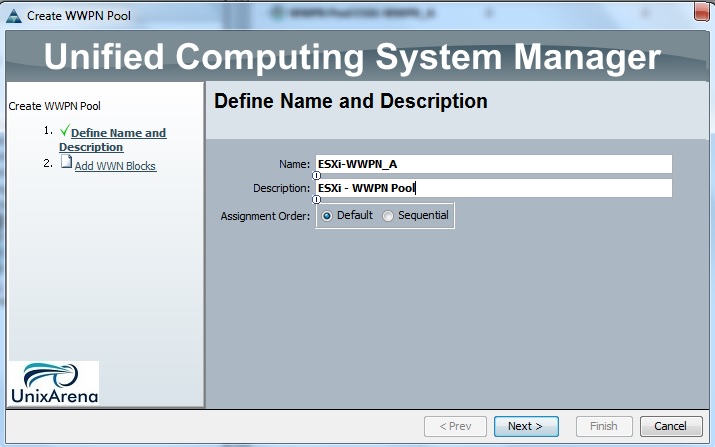
Task: Click the green checkmark beside Define Name
Action: pyautogui.click(x=65, y=130)
